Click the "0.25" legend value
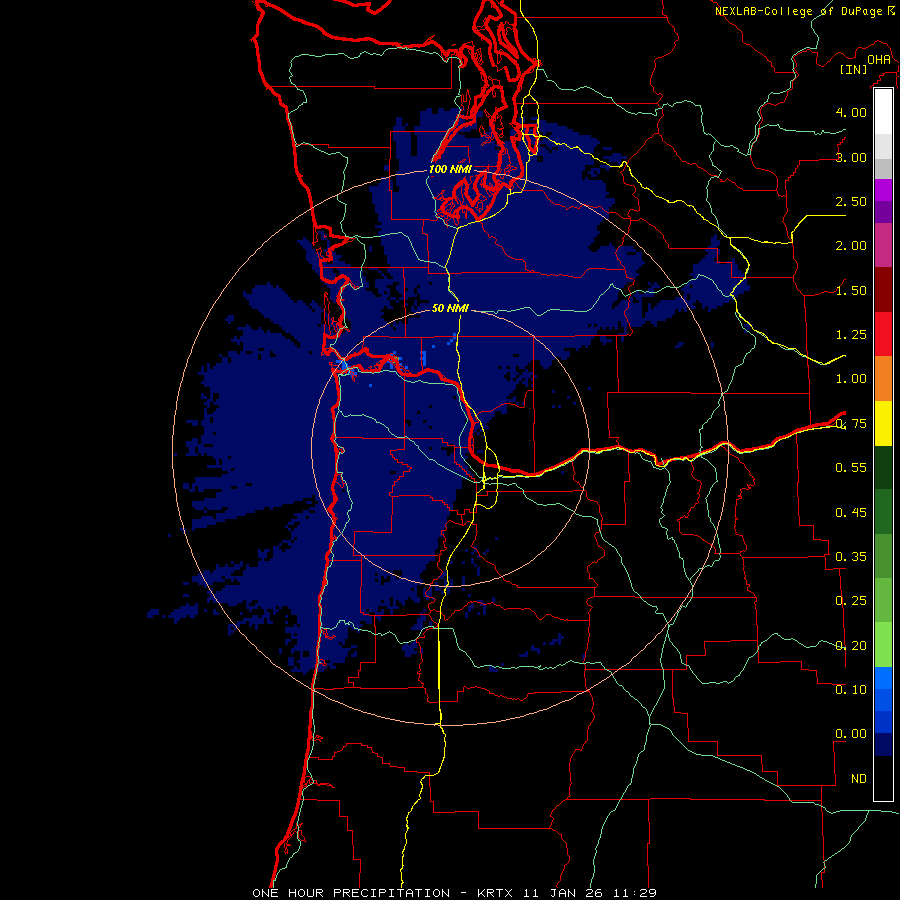Viewport: 900px width, 900px height. [x=851, y=601]
